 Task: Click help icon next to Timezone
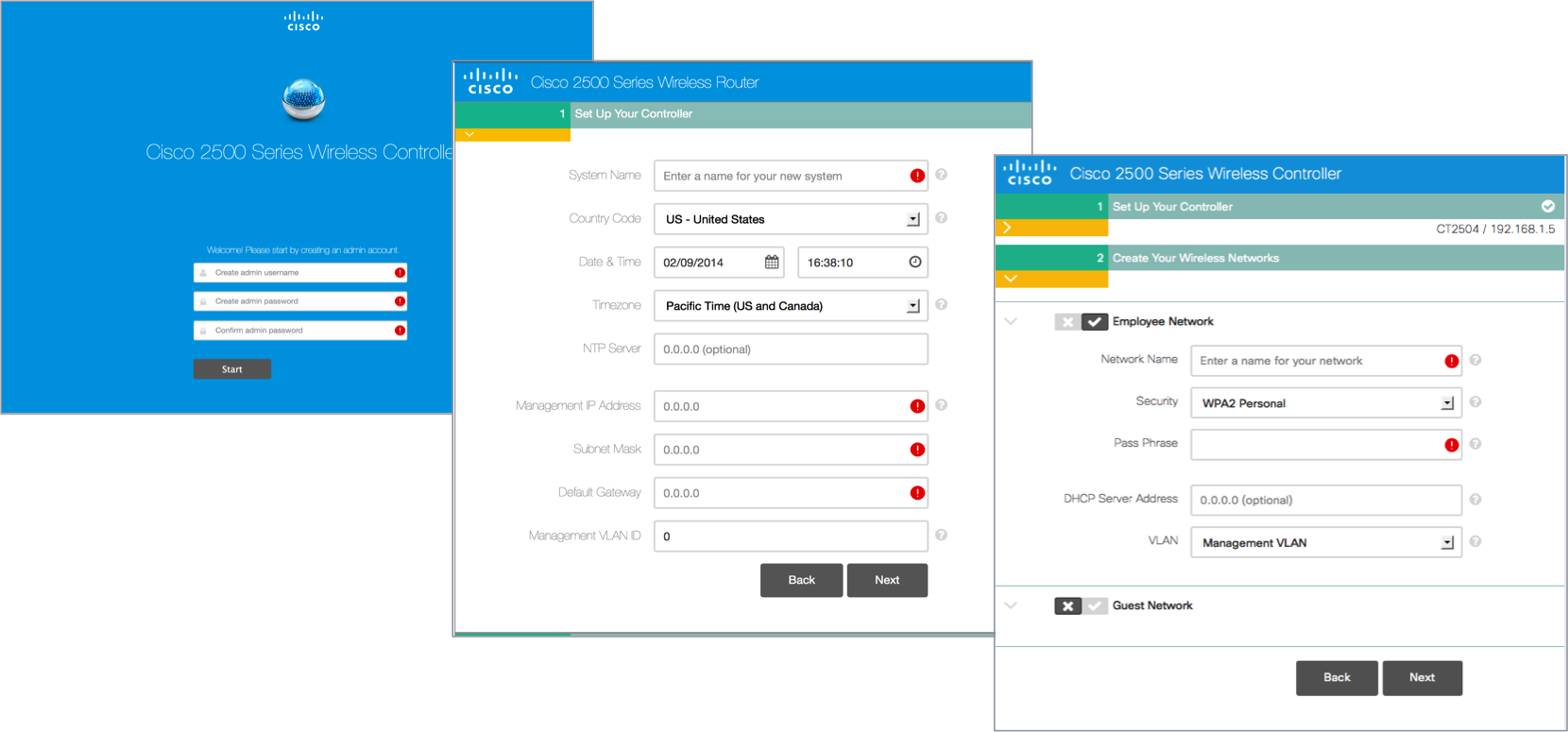pos(941,305)
